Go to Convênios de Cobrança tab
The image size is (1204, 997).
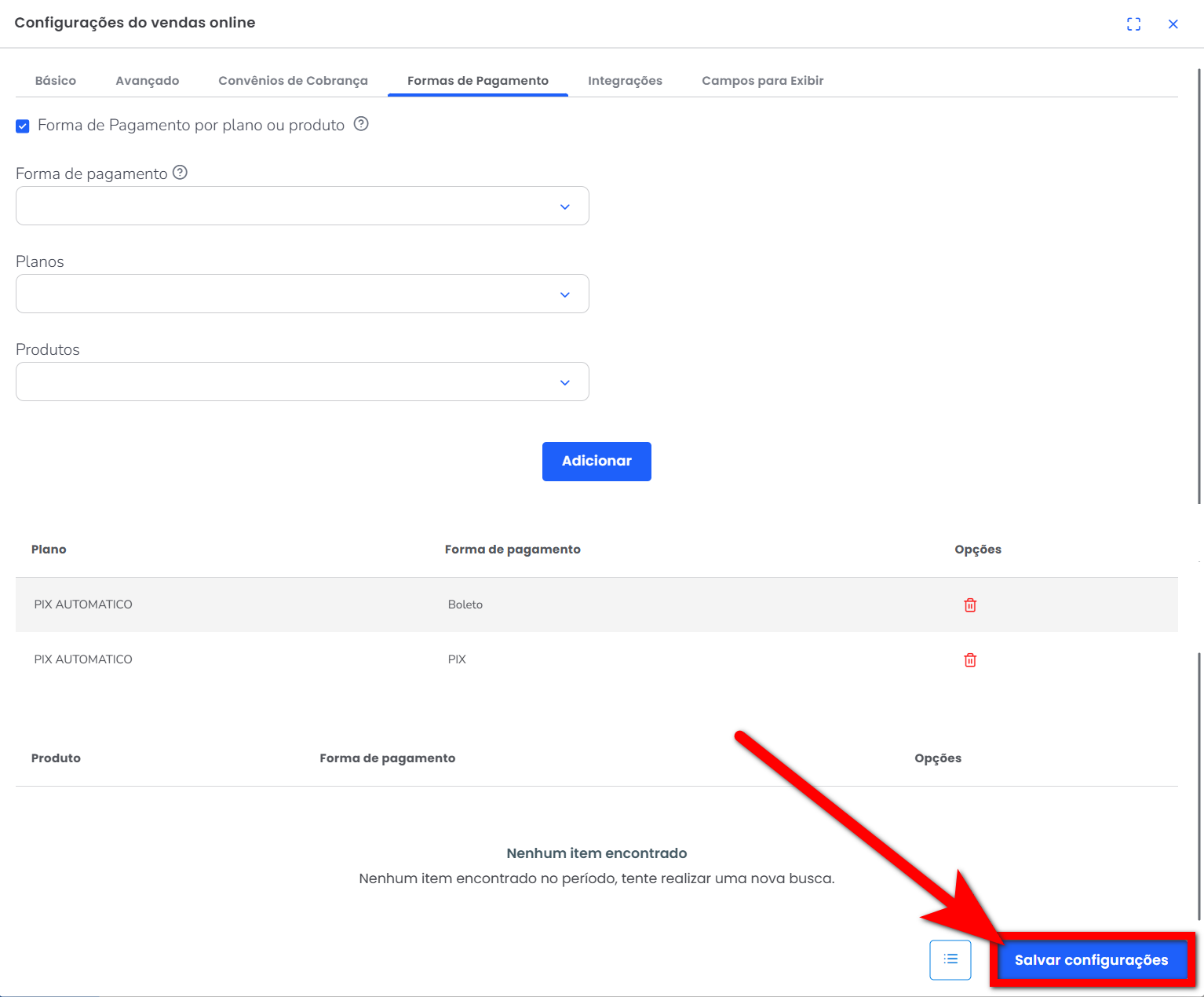point(293,81)
